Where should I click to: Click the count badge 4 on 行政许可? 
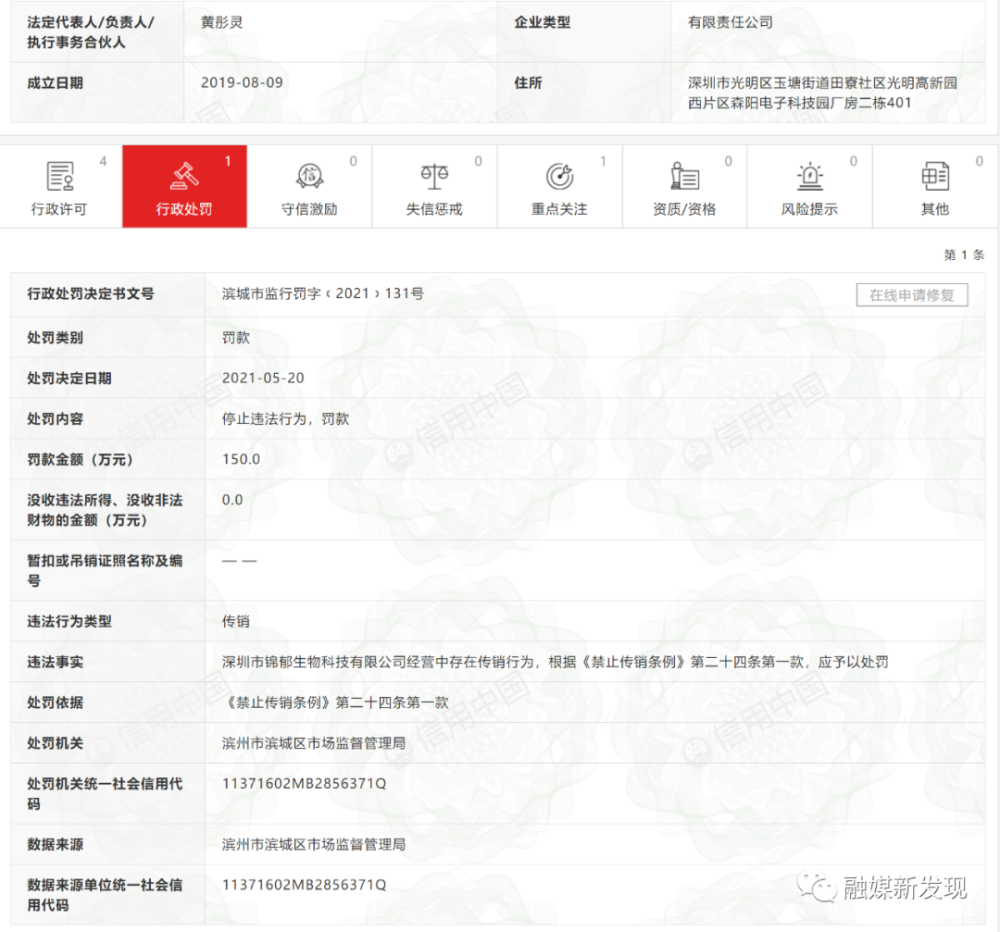pyautogui.click(x=103, y=161)
